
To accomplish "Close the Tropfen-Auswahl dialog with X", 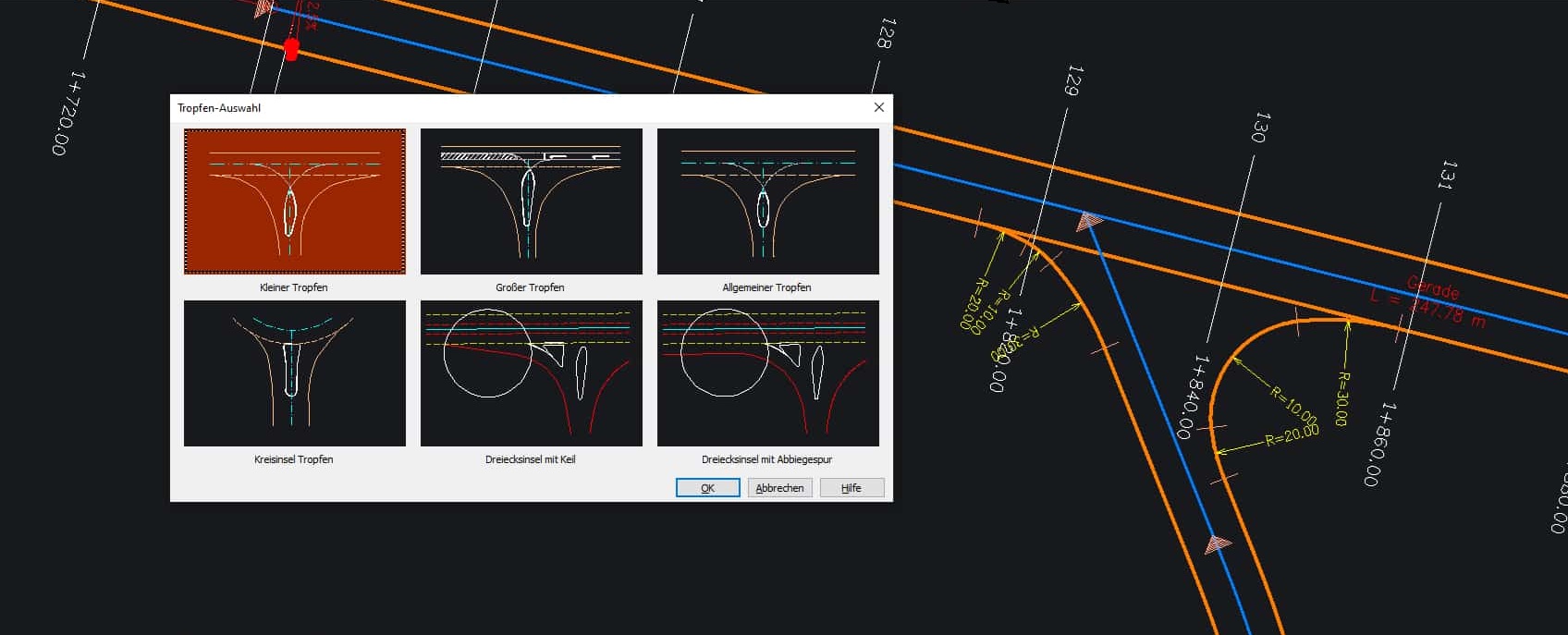I will click(x=878, y=107).
